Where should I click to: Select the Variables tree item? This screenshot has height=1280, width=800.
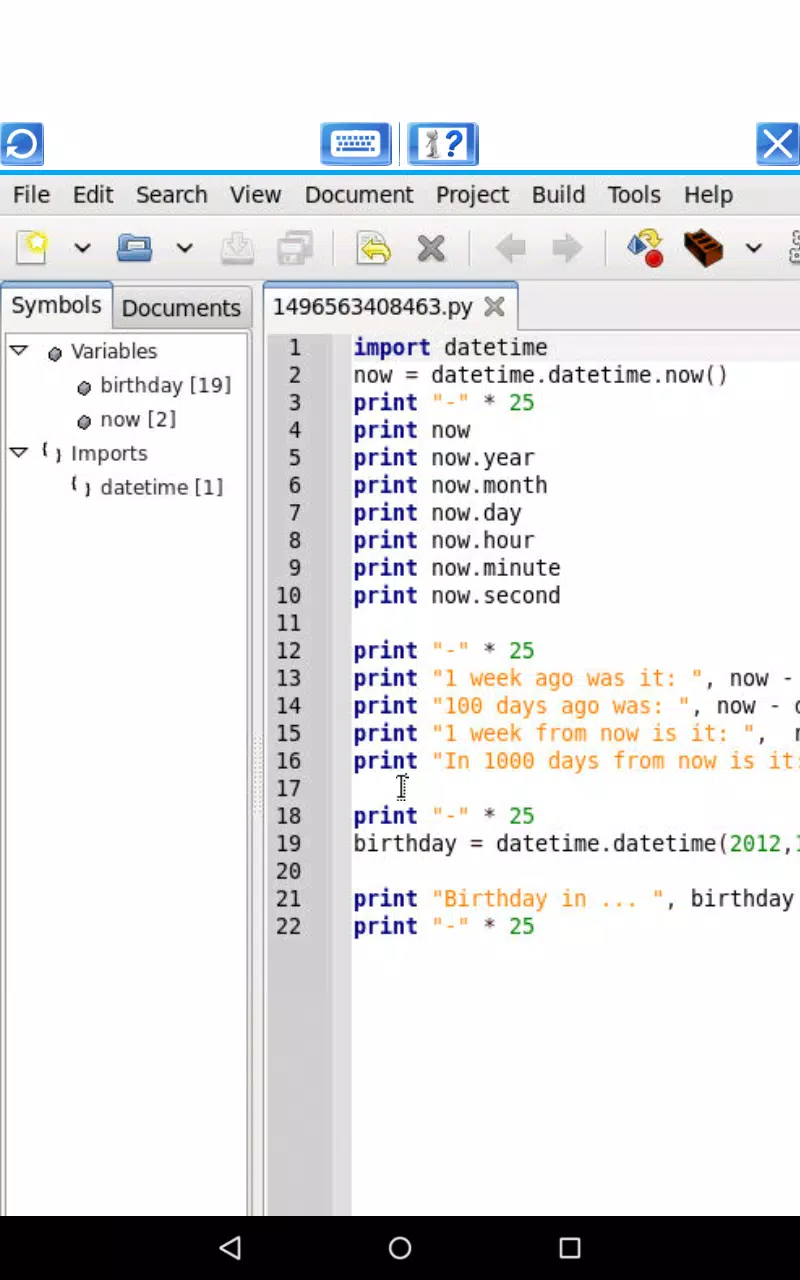[x=113, y=351]
